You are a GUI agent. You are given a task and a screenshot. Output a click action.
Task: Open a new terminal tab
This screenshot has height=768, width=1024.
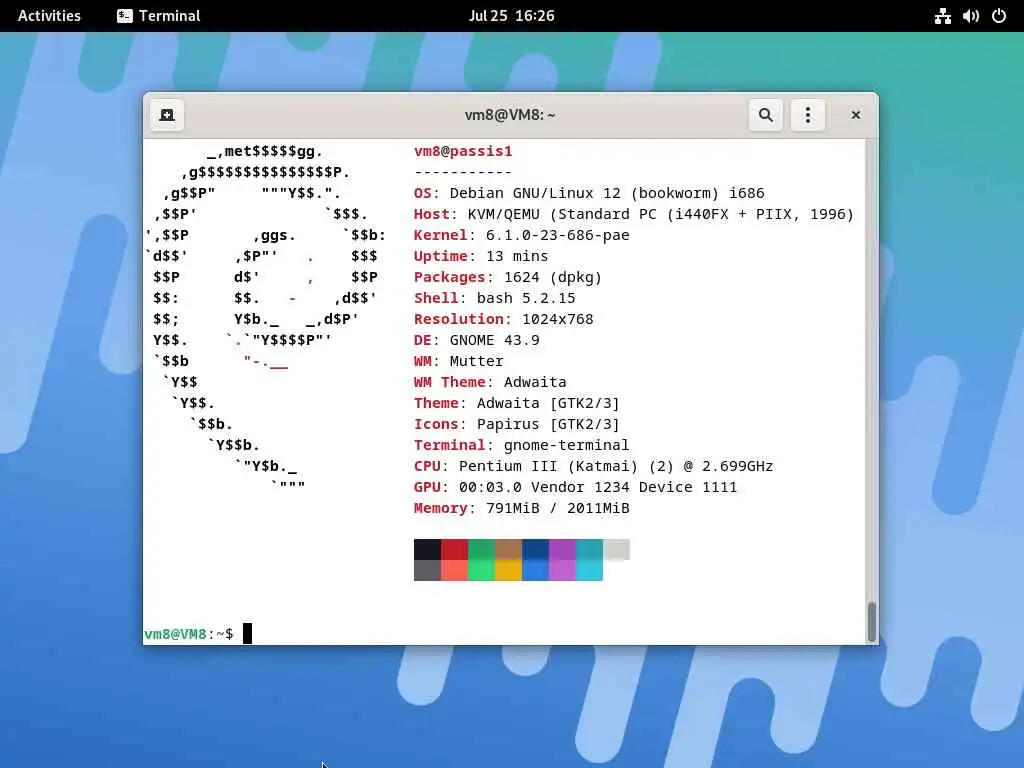tap(167, 115)
